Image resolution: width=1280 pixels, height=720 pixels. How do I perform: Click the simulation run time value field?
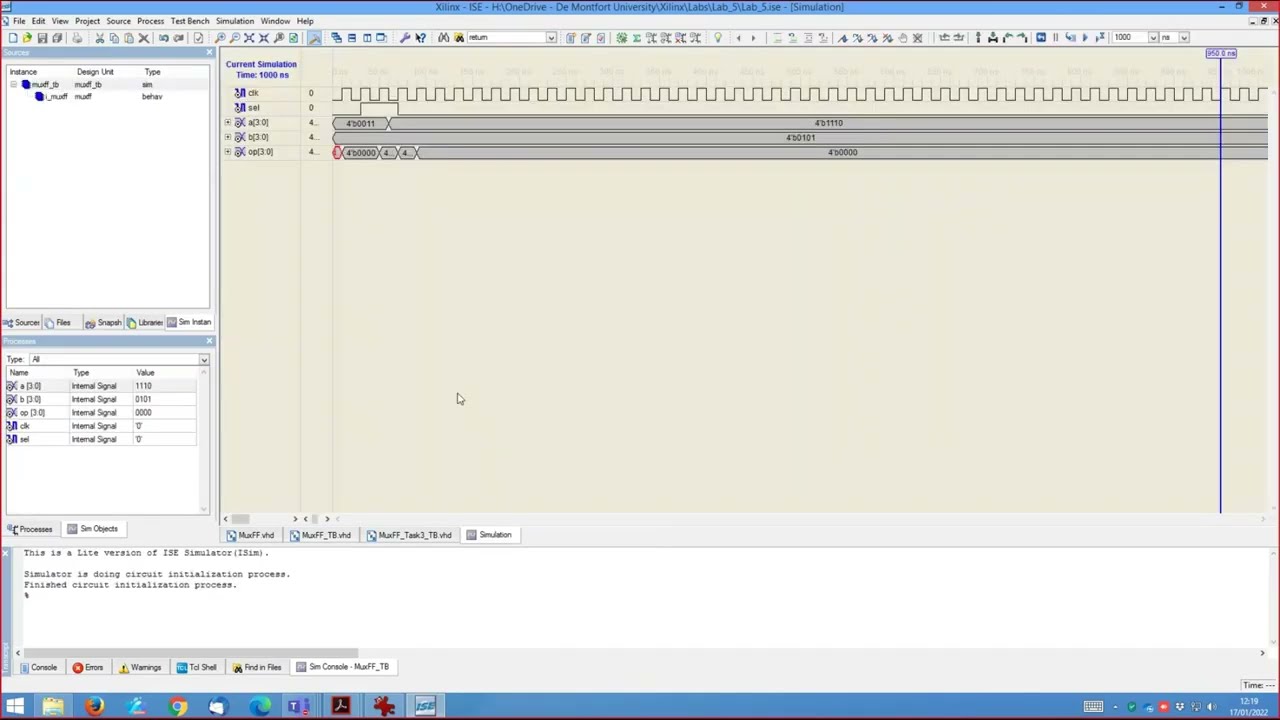pyautogui.click(x=1129, y=38)
